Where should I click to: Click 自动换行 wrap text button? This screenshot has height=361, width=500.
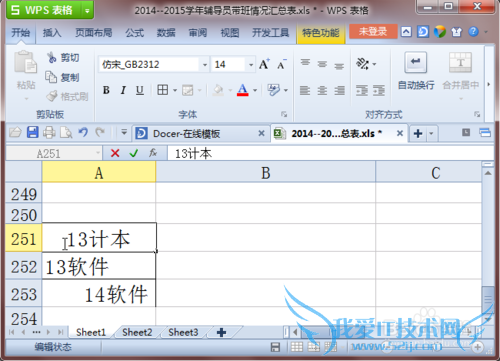(x=416, y=71)
